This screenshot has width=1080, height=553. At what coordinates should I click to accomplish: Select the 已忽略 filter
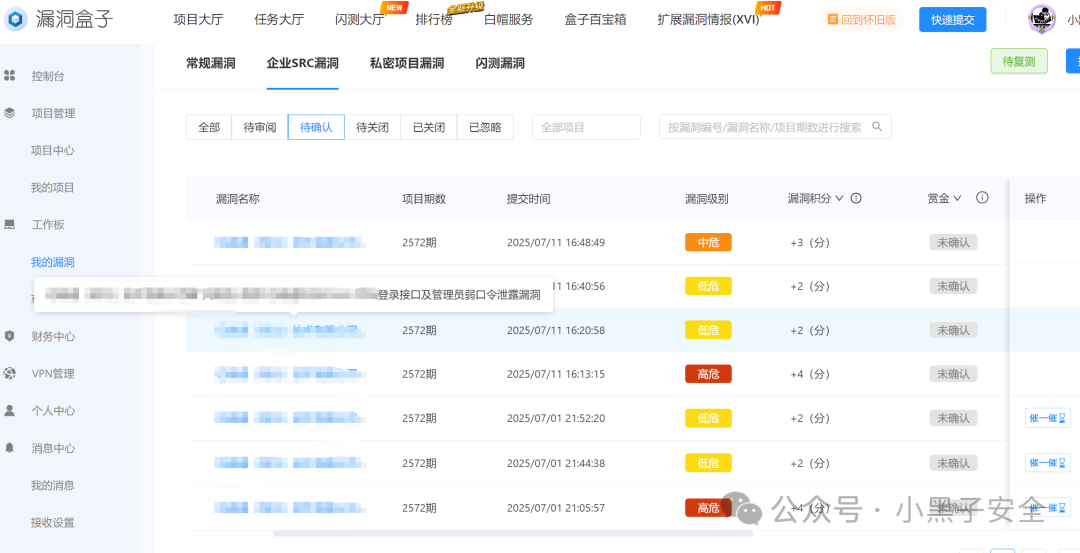coord(485,127)
